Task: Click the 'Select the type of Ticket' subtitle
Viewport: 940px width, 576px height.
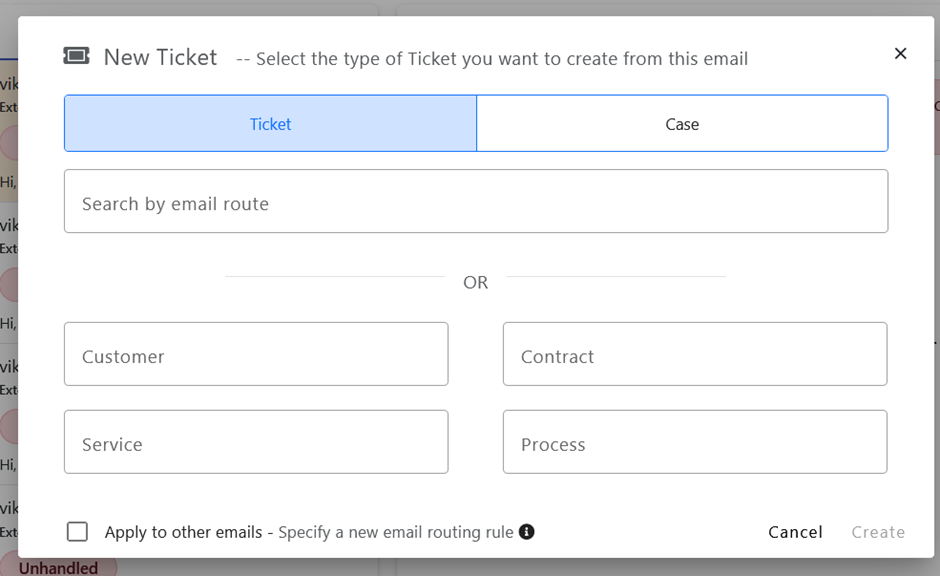Action: coord(501,59)
